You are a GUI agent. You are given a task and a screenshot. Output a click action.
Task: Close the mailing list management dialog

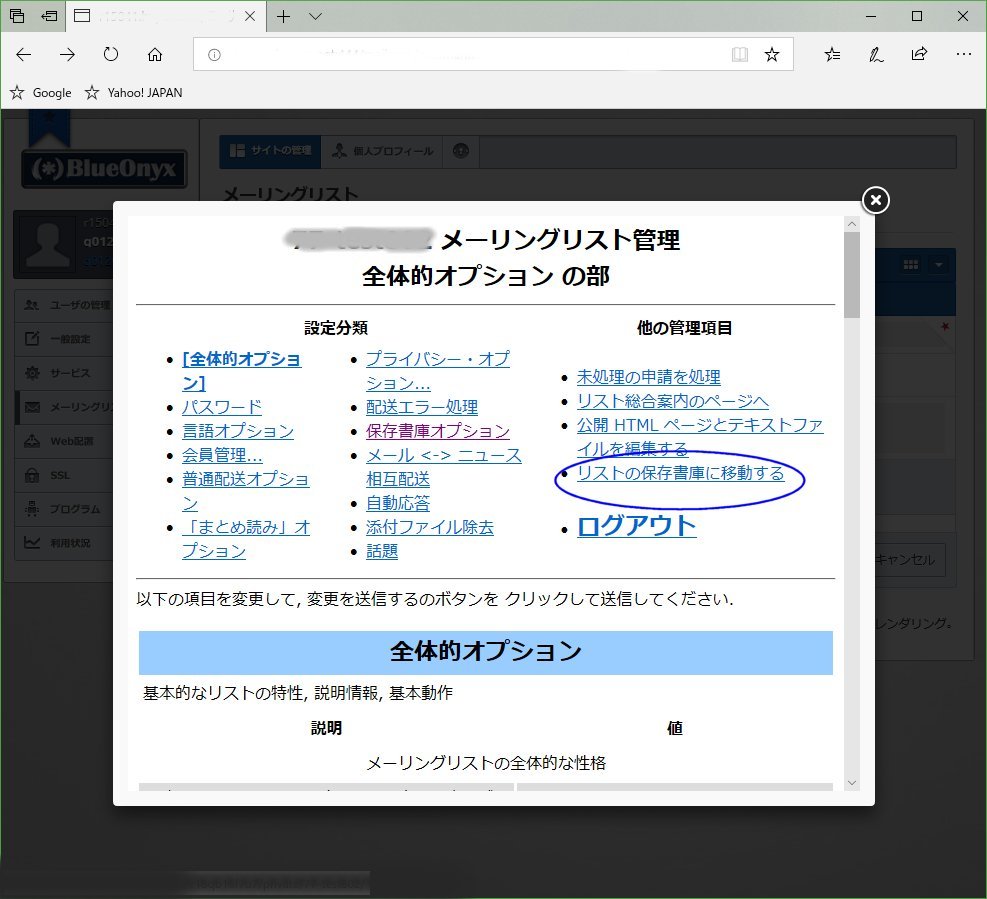[x=874, y=200]
